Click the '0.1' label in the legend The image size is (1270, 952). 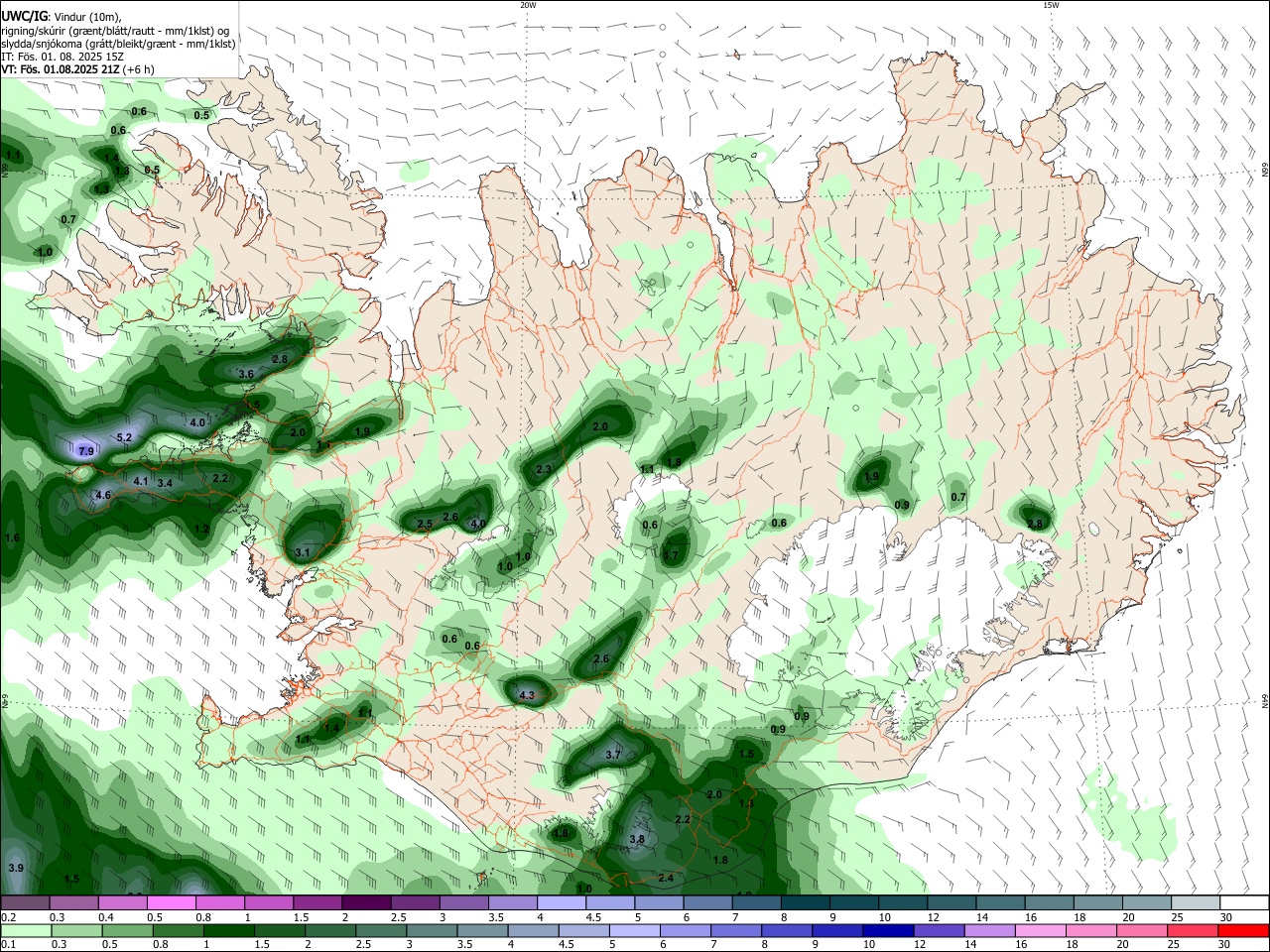tap(8, 944)
